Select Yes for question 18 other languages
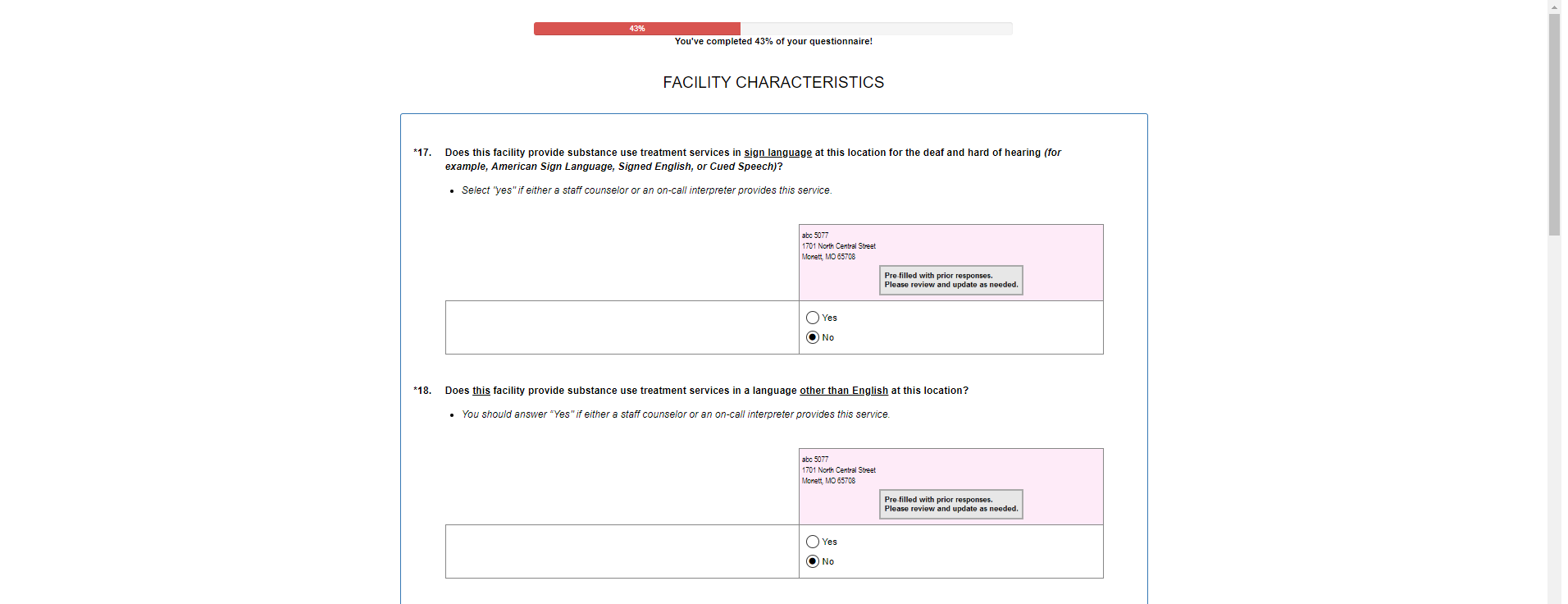Image resolution: width=1568 pixels, height=604 pixels. [813, 542]
